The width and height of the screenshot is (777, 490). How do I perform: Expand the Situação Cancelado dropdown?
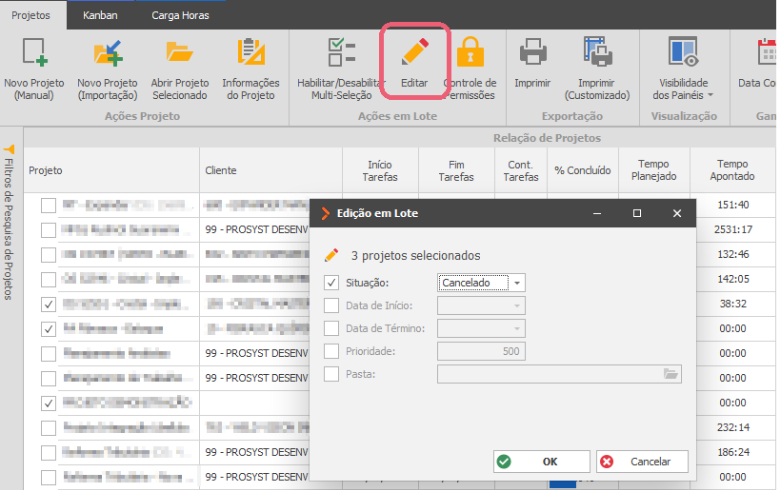tap(517, 283)
